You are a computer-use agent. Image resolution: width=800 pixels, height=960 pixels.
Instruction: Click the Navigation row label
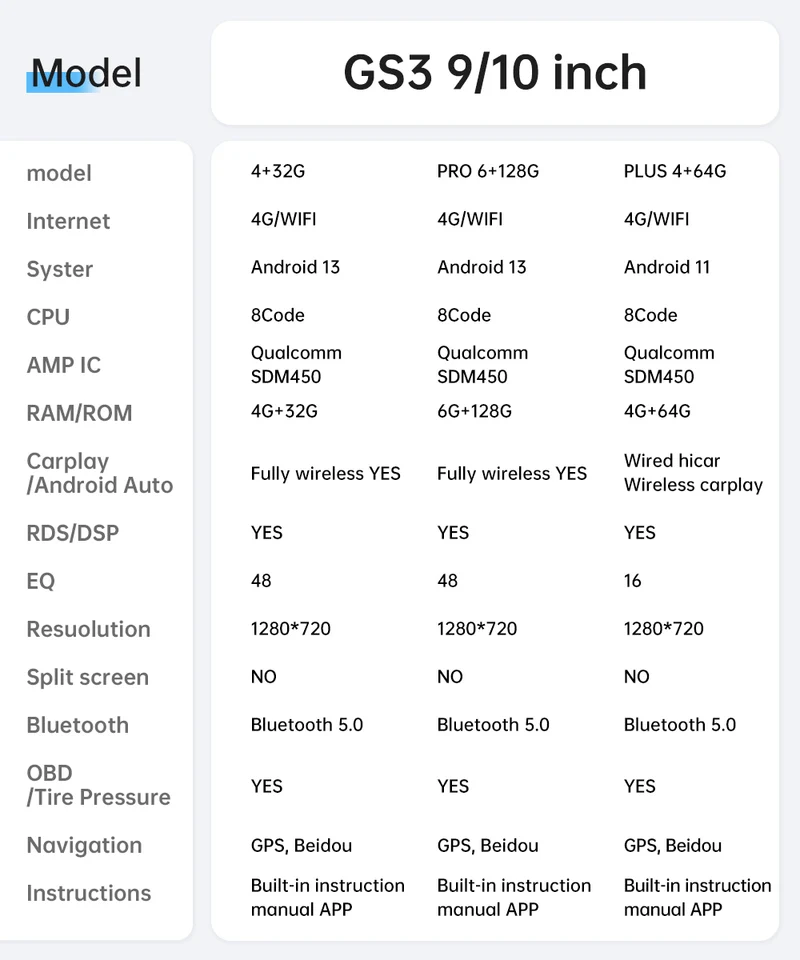[84, 846]
